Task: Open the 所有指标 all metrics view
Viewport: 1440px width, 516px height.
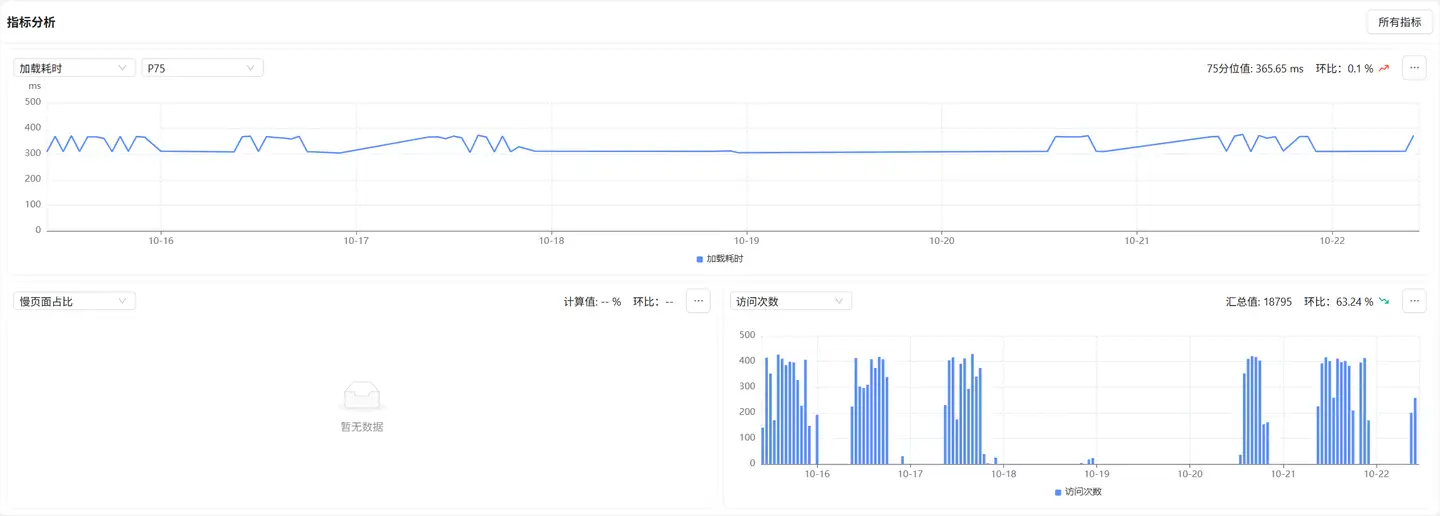Action: [x=1399, y=22]
